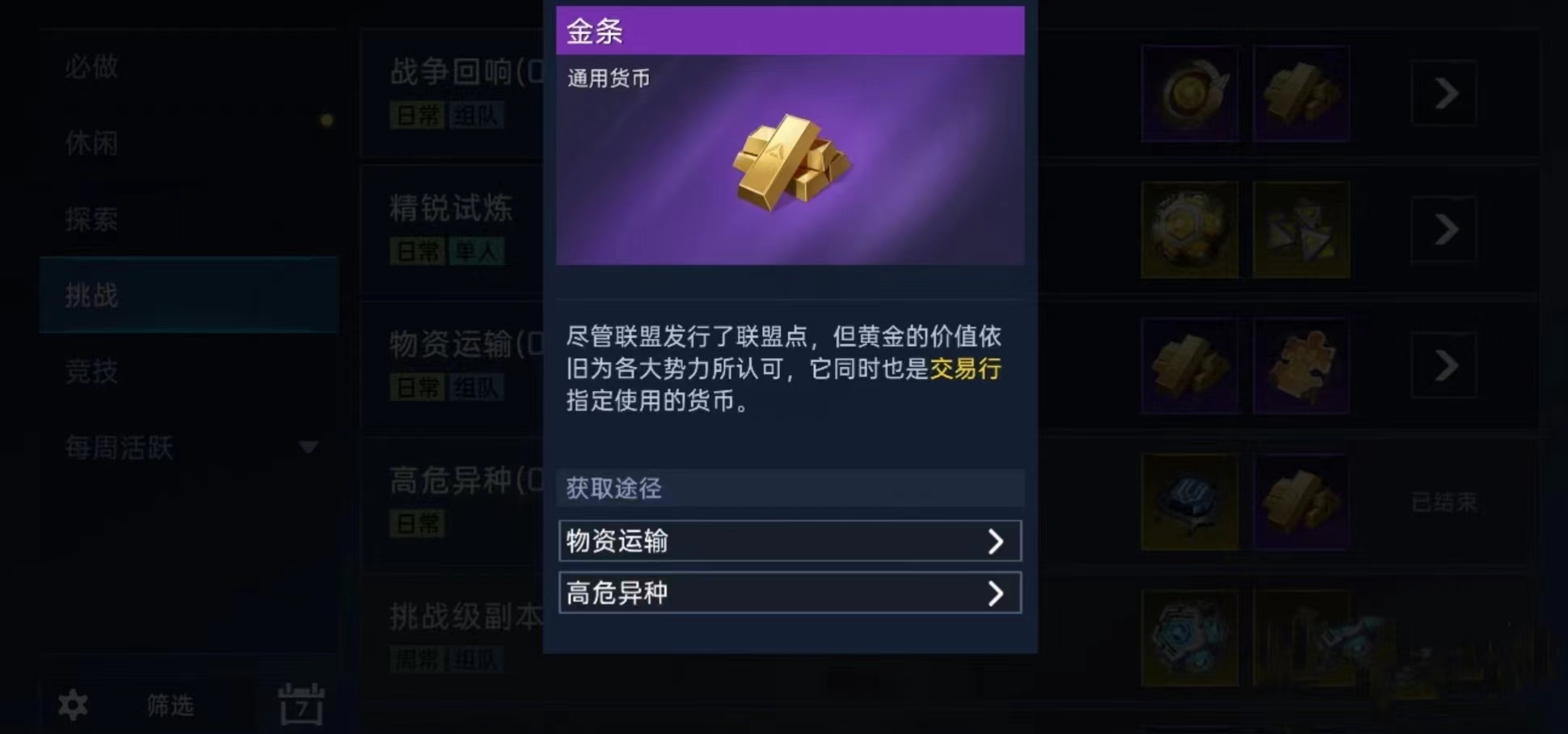The height and width of the screenshot is (734, 1568).
Task: Follow the highlighted 交易行 link
Action: point(966,369)
